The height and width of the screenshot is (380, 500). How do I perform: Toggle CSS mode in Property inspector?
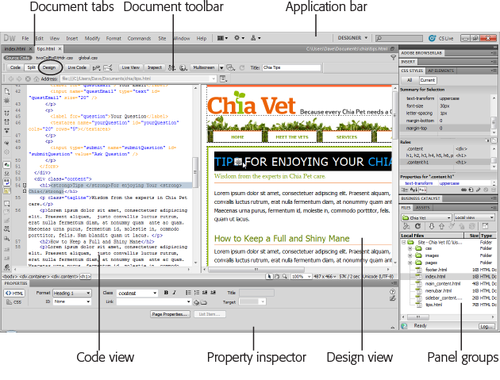click(x=14, y=302)
